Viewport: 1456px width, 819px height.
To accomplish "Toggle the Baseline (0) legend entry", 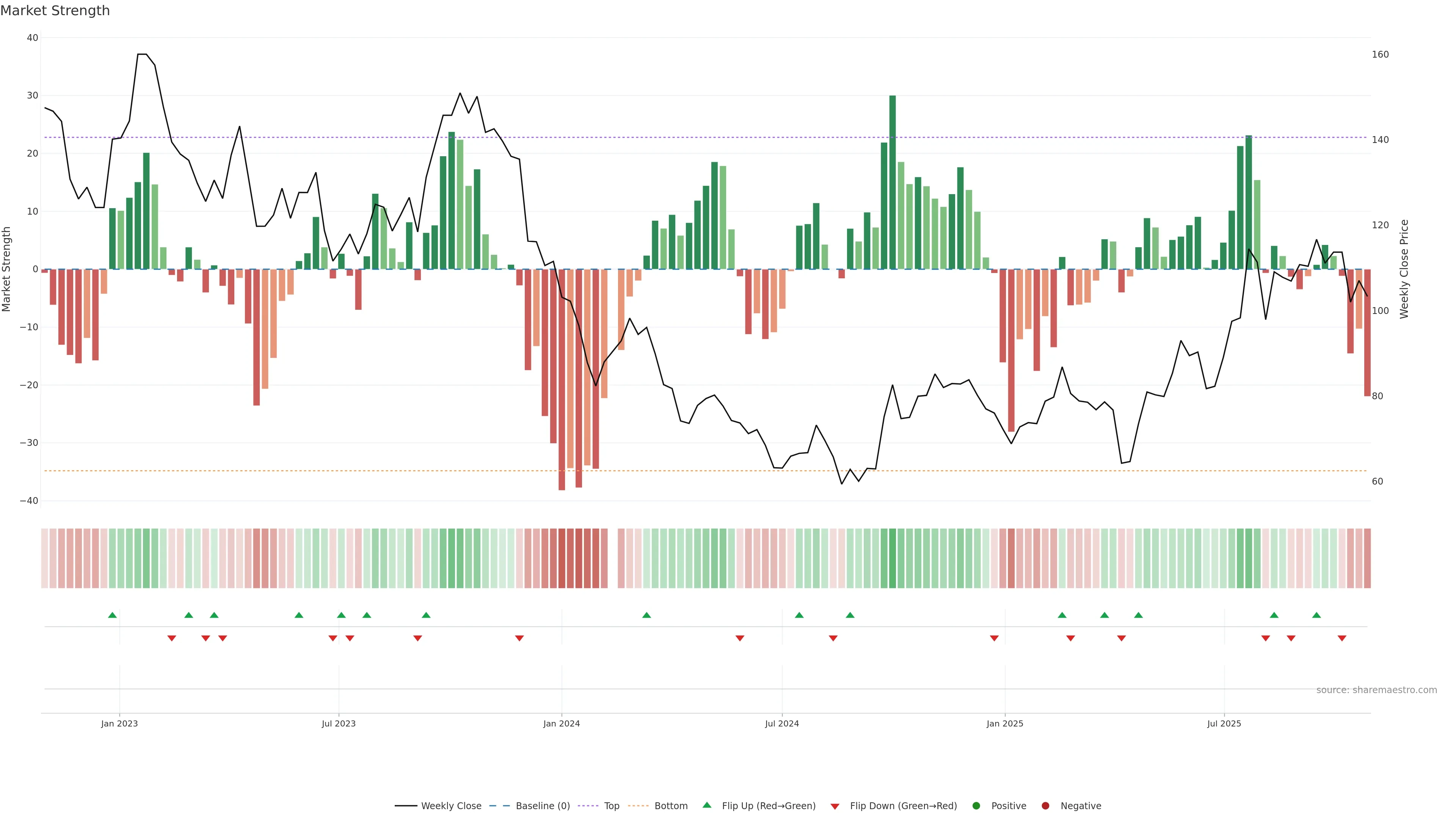I will [542, 805].
